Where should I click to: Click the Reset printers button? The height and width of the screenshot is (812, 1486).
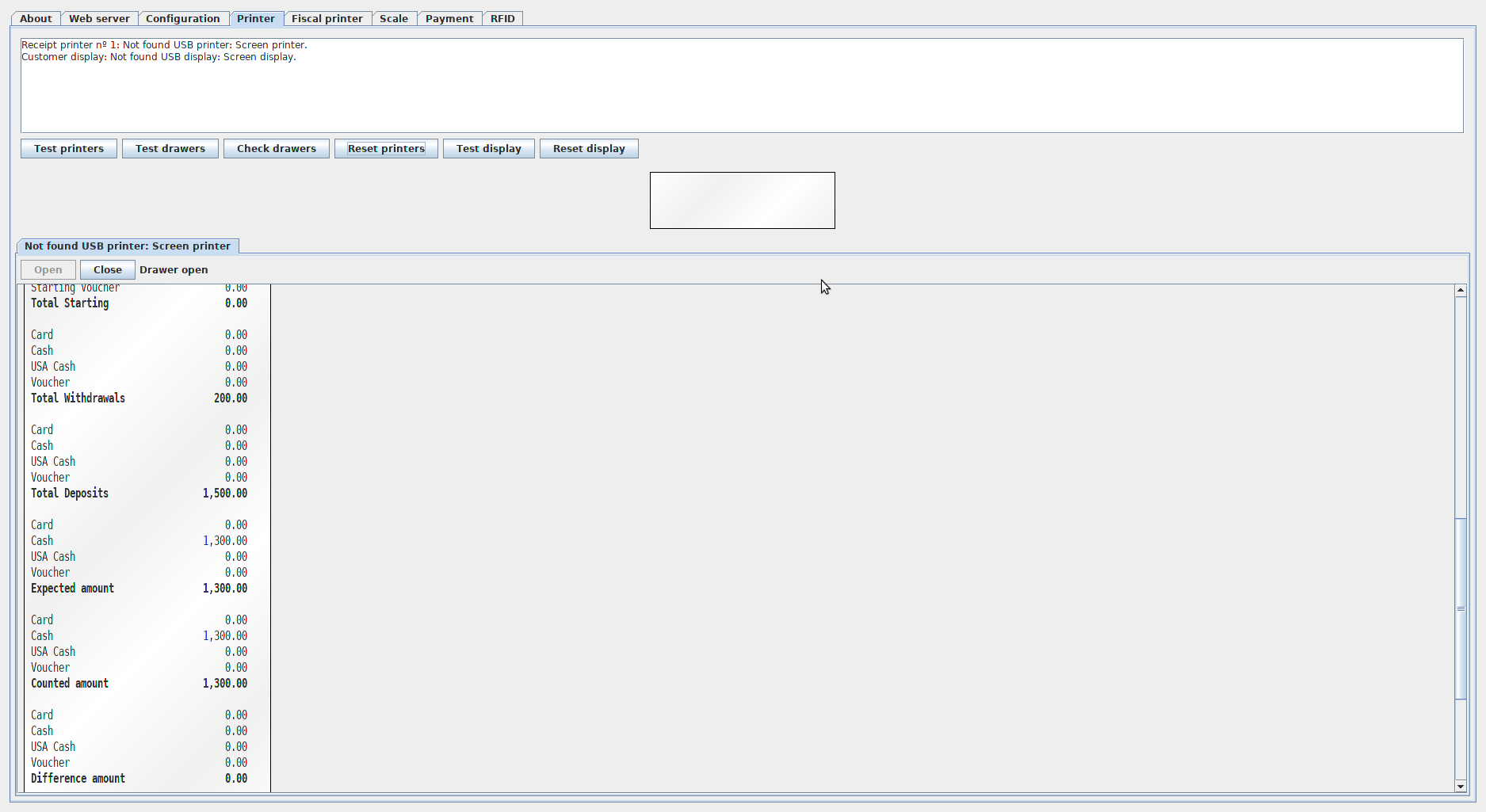click(x=386, y=149)
